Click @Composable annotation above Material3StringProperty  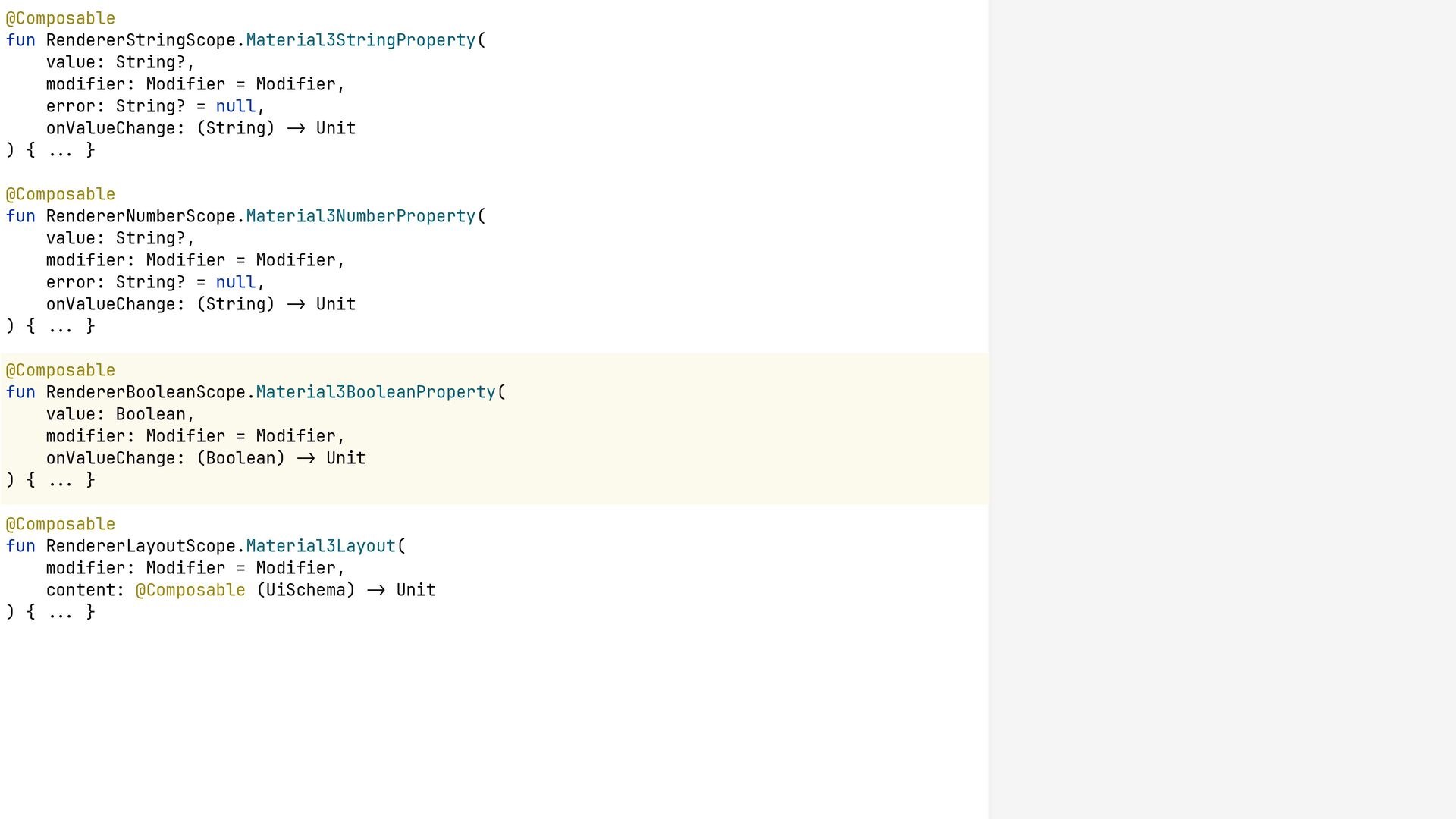coord(61,18)
